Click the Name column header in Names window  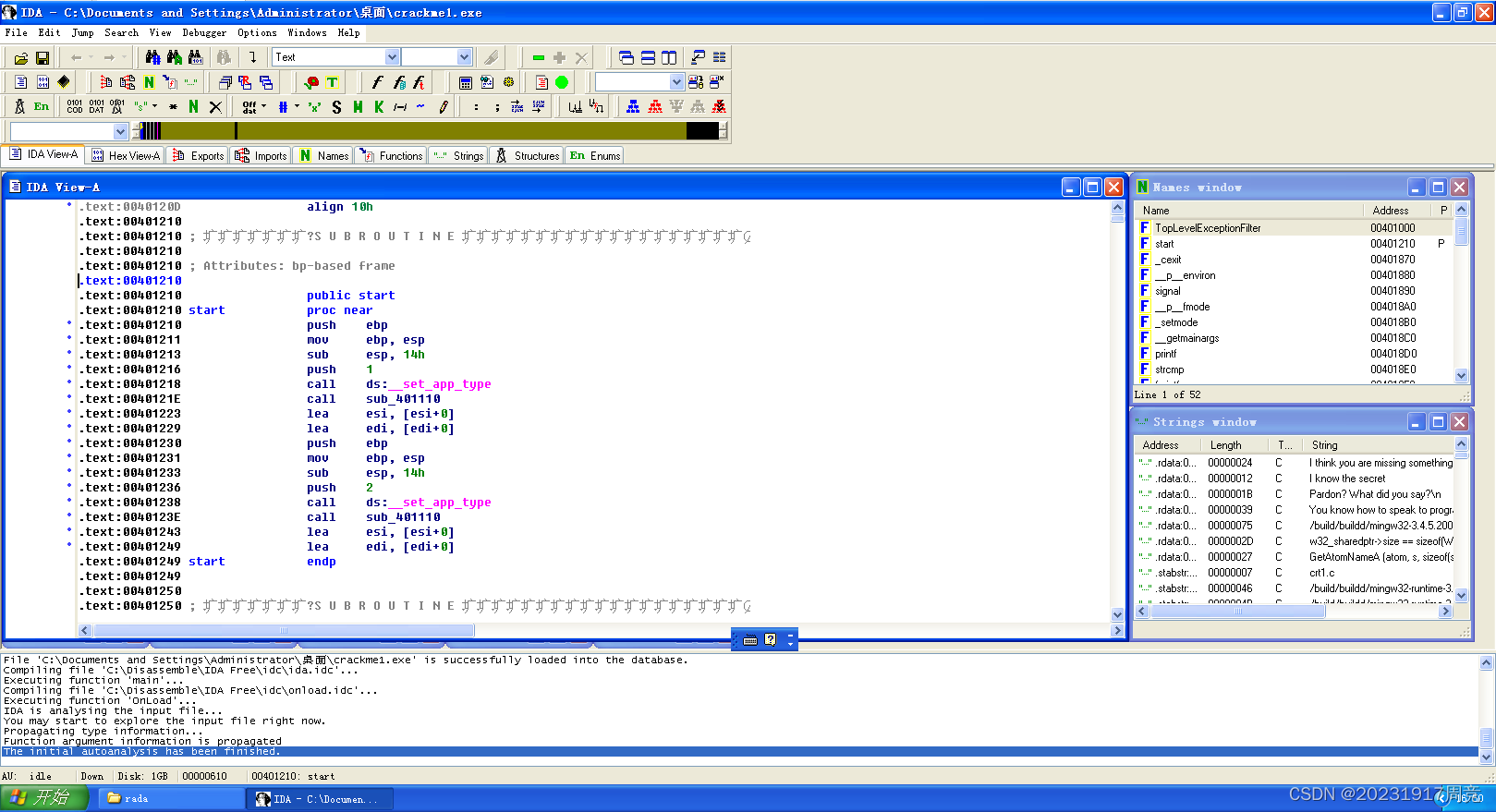point(1250,211)
